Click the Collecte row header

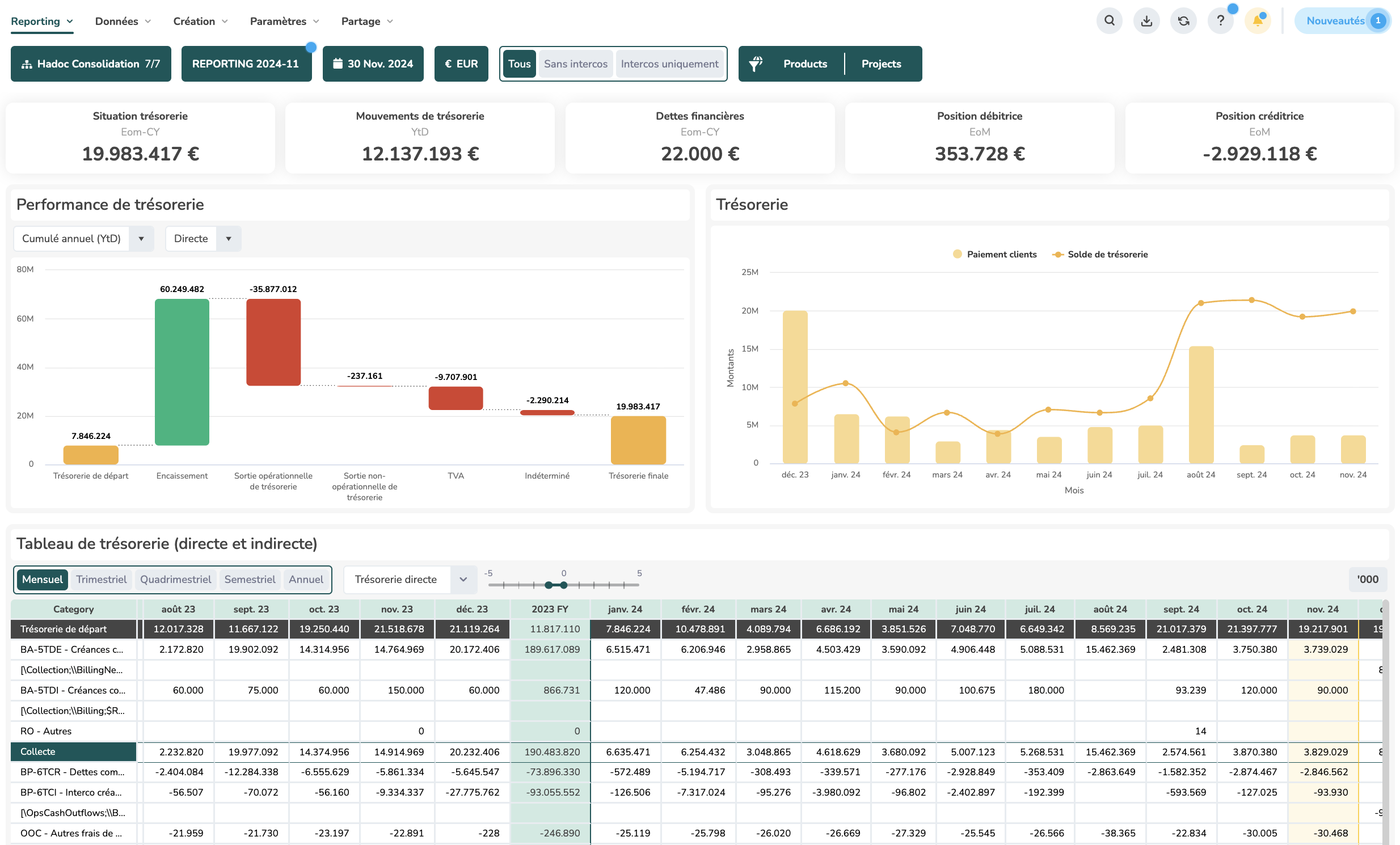click(73, 751)
